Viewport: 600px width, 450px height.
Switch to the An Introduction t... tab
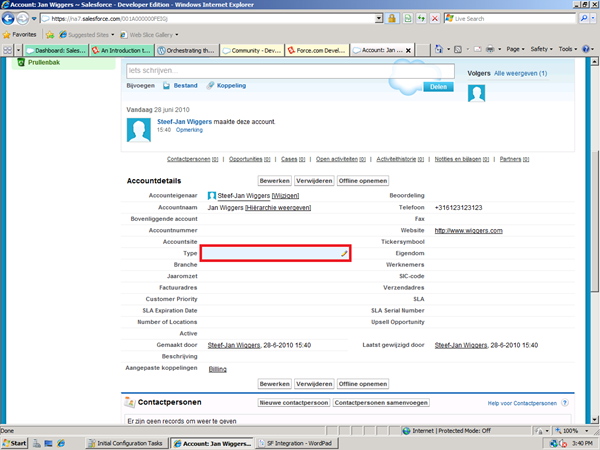[x=122, y=50]
